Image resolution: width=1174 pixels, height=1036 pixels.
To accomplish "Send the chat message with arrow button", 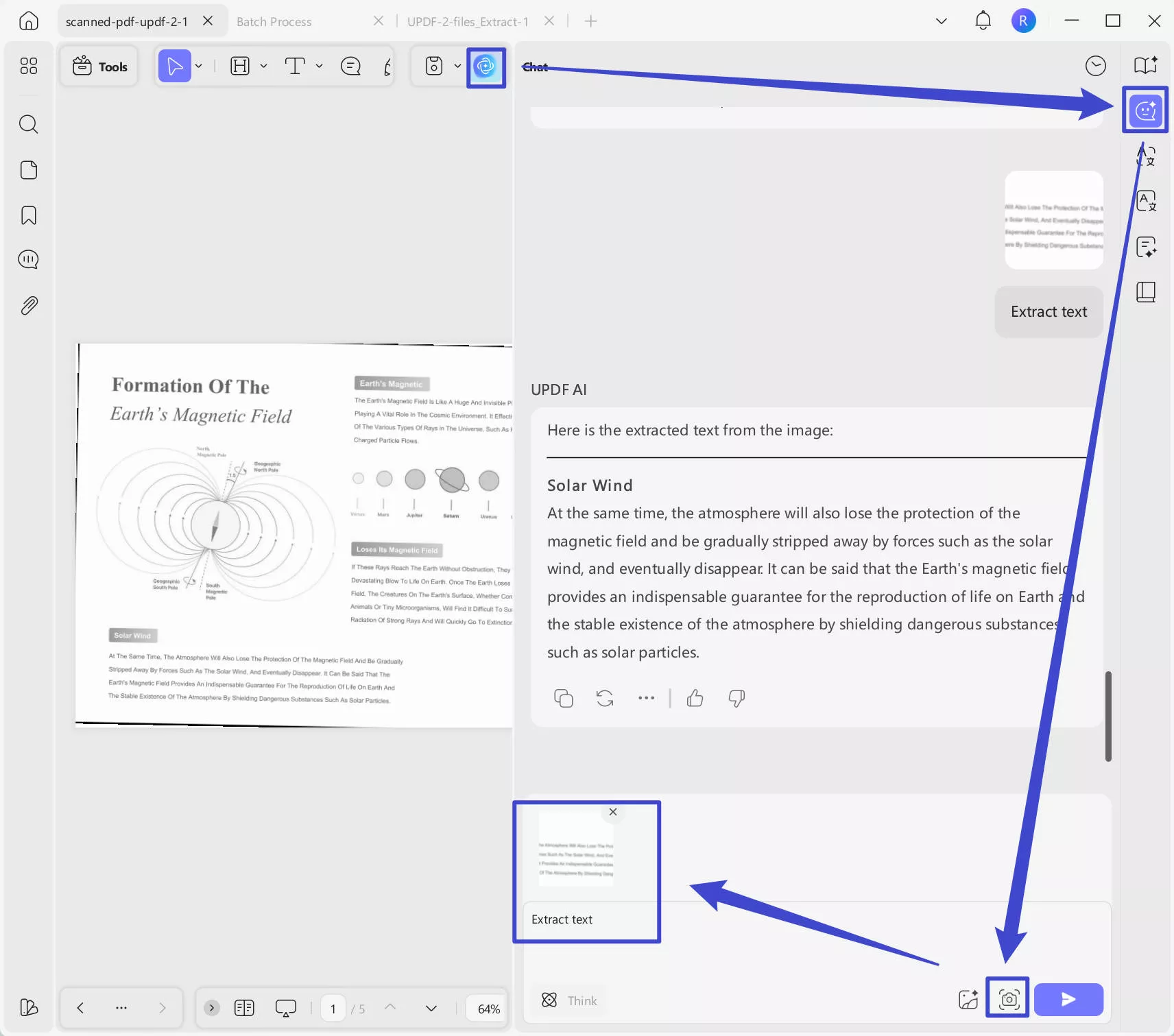I will (x=1068, y=999).
